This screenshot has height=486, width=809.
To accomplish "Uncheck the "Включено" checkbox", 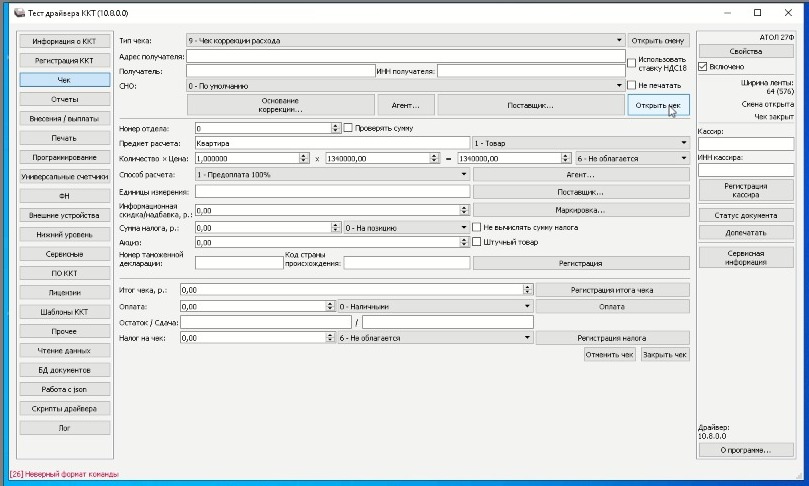I will click(703, 67).
